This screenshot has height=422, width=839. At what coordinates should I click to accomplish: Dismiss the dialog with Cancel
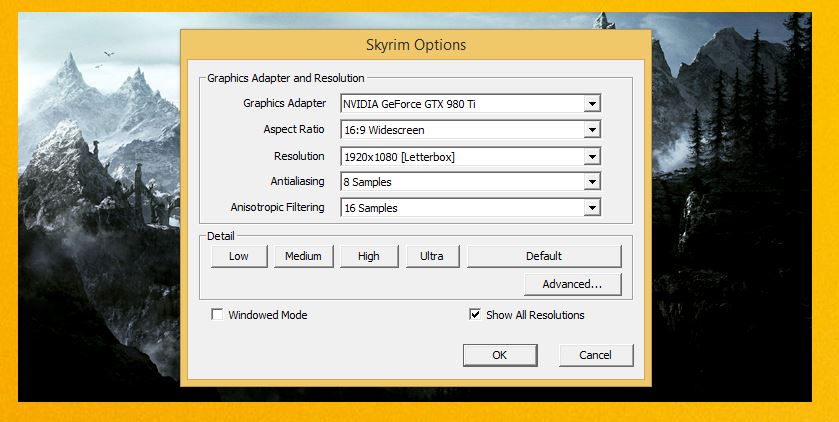tap(596, 355)
